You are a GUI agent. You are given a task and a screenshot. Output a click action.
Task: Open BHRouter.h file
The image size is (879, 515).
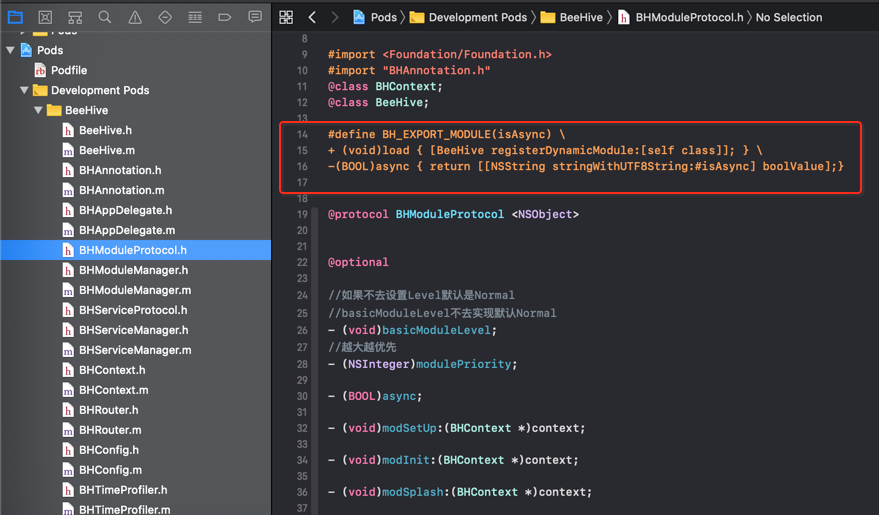pyautogui.click(x=109, y=410)
